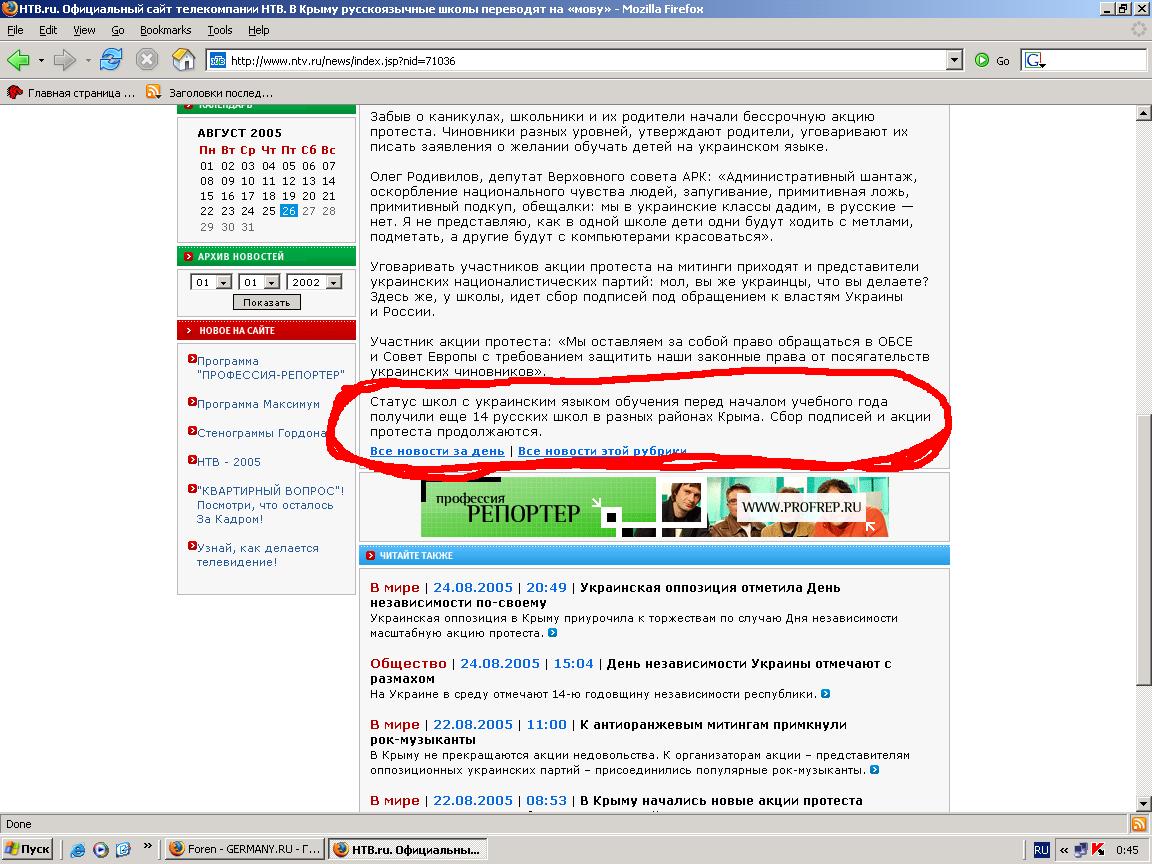The height and width of the screenshot is (864, 1152).
Task: Click the Reload page icon
Action: pyautogui.click(x=110, y=60)
